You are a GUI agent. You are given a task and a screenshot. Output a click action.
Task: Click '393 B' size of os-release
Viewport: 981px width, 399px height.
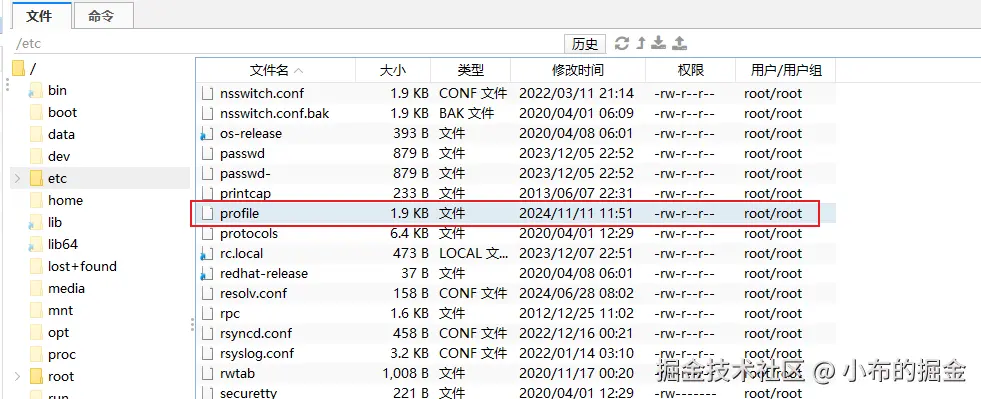(411, 133)
